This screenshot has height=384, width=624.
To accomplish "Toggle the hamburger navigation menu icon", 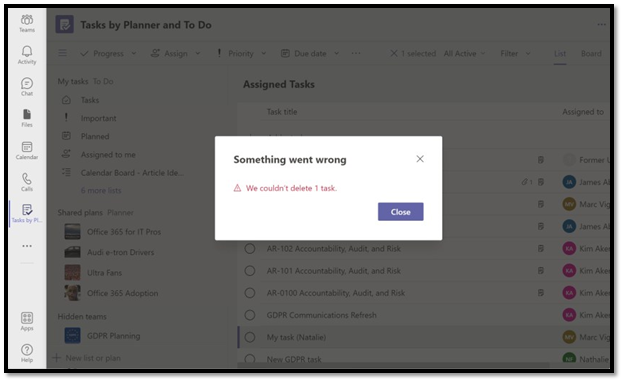I will click(62, 53).
